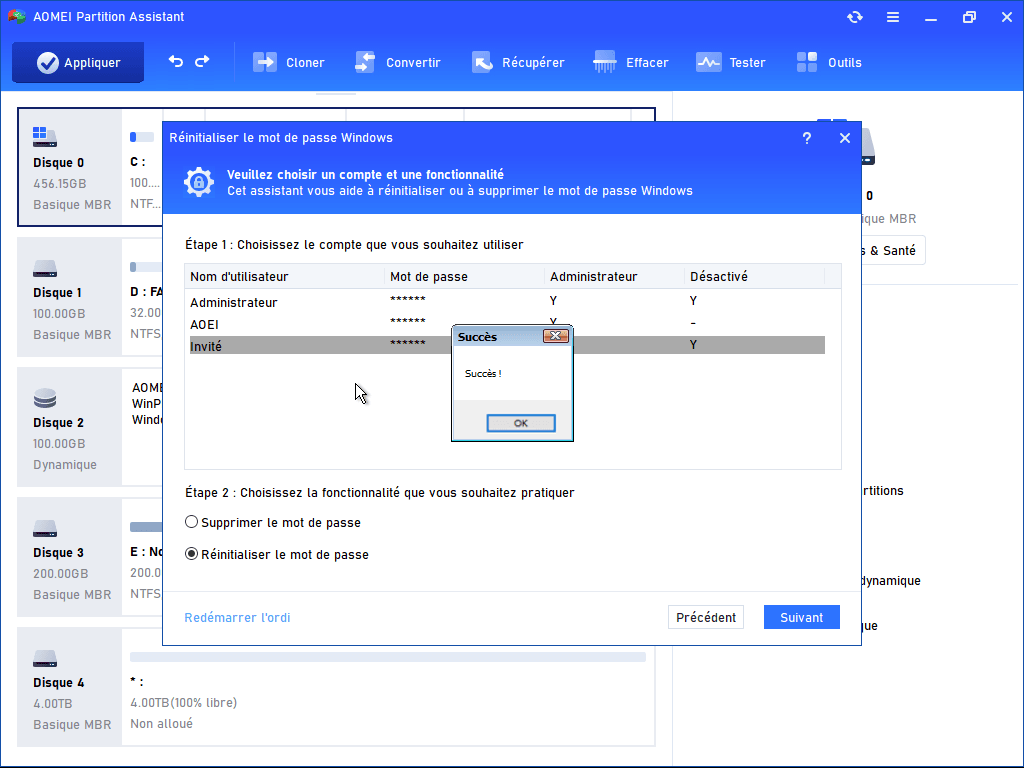Viewport: 1024px width, 768px height.
Task: Open the hamburger menu in title bar
Action: click(x=893, y=17)
